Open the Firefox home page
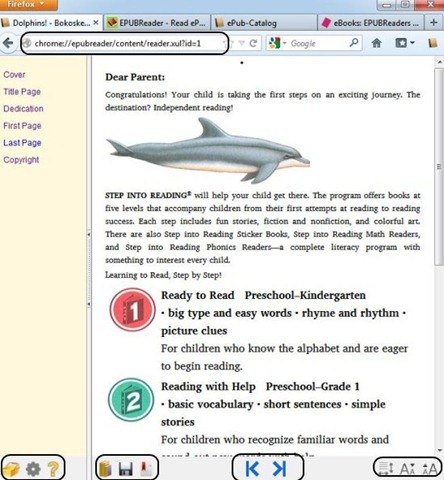The image size is (444, 480). coord(377,43)
